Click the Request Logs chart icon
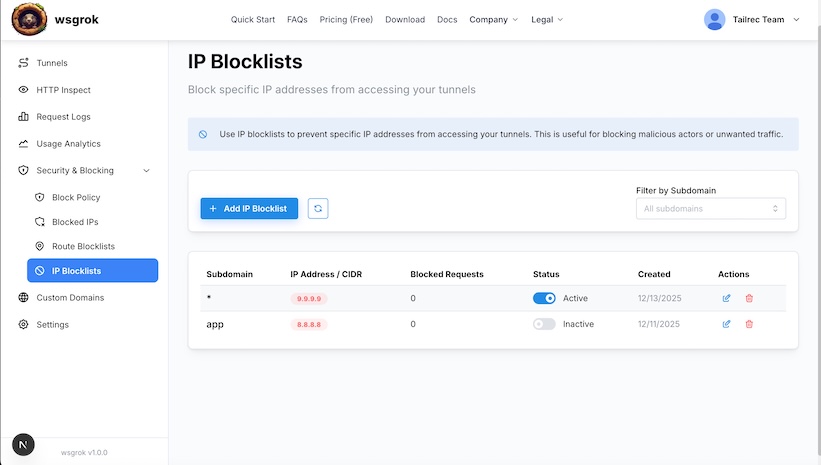This screenshot has height=465, width=821. click(x=24, y=116)
